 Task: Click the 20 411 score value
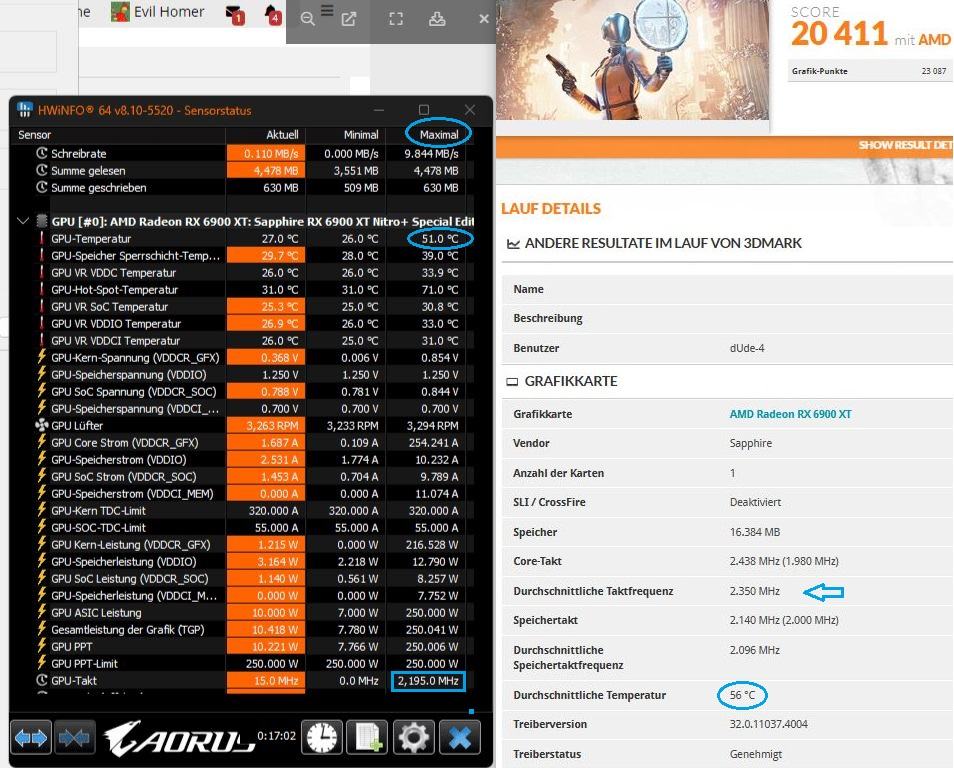839,33
